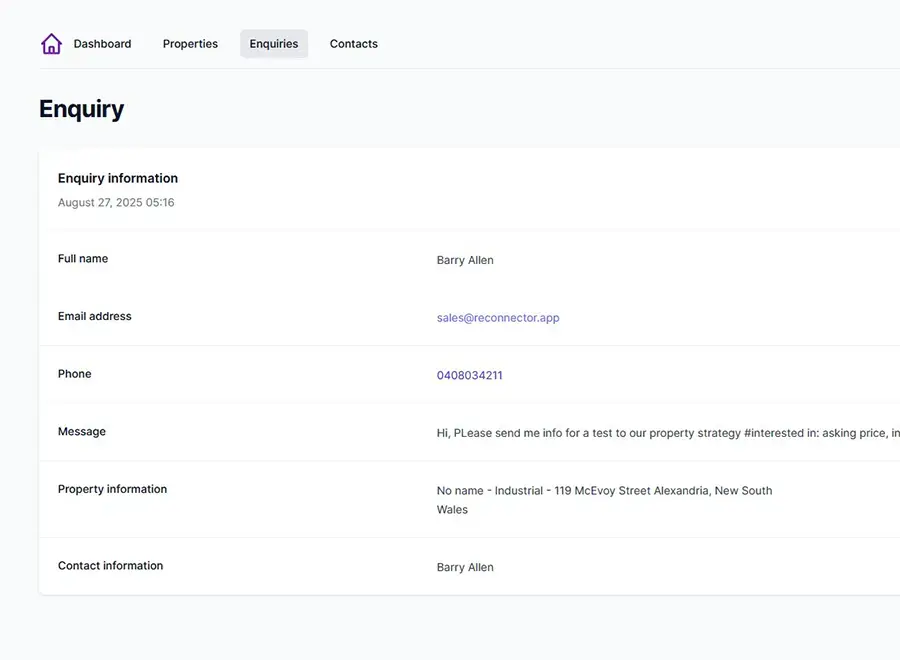Screen dimensions: 900x660
Task: Go to the Properties tab
Action: click(x=190, y=44)
